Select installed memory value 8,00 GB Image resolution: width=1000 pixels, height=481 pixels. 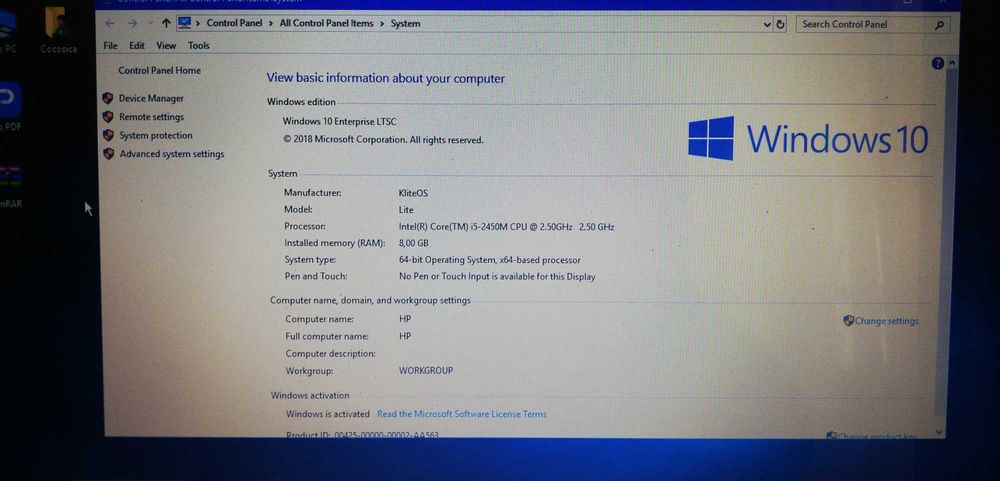click(x=413, y=243)
